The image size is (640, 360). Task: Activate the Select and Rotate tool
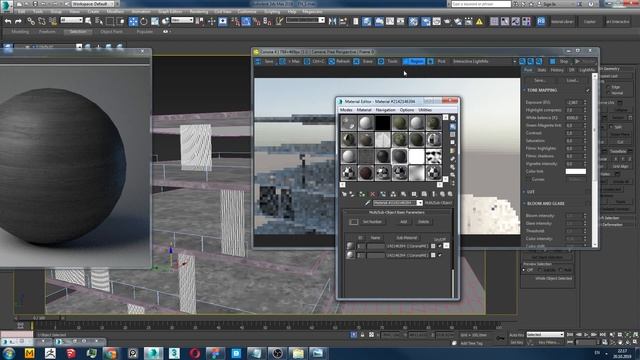[x=144, y=21]
